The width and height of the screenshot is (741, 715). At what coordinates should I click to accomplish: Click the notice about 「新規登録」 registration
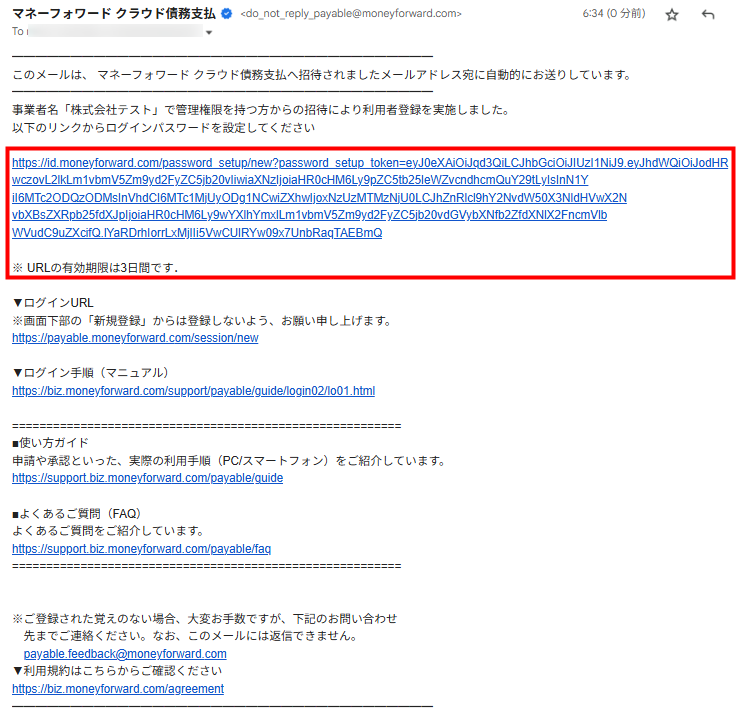(203, 320)
